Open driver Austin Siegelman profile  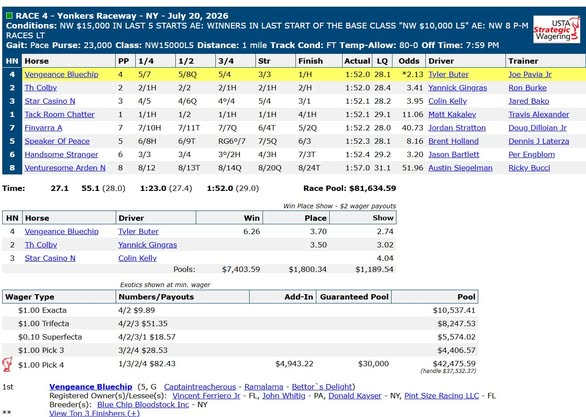pos(460,168)
